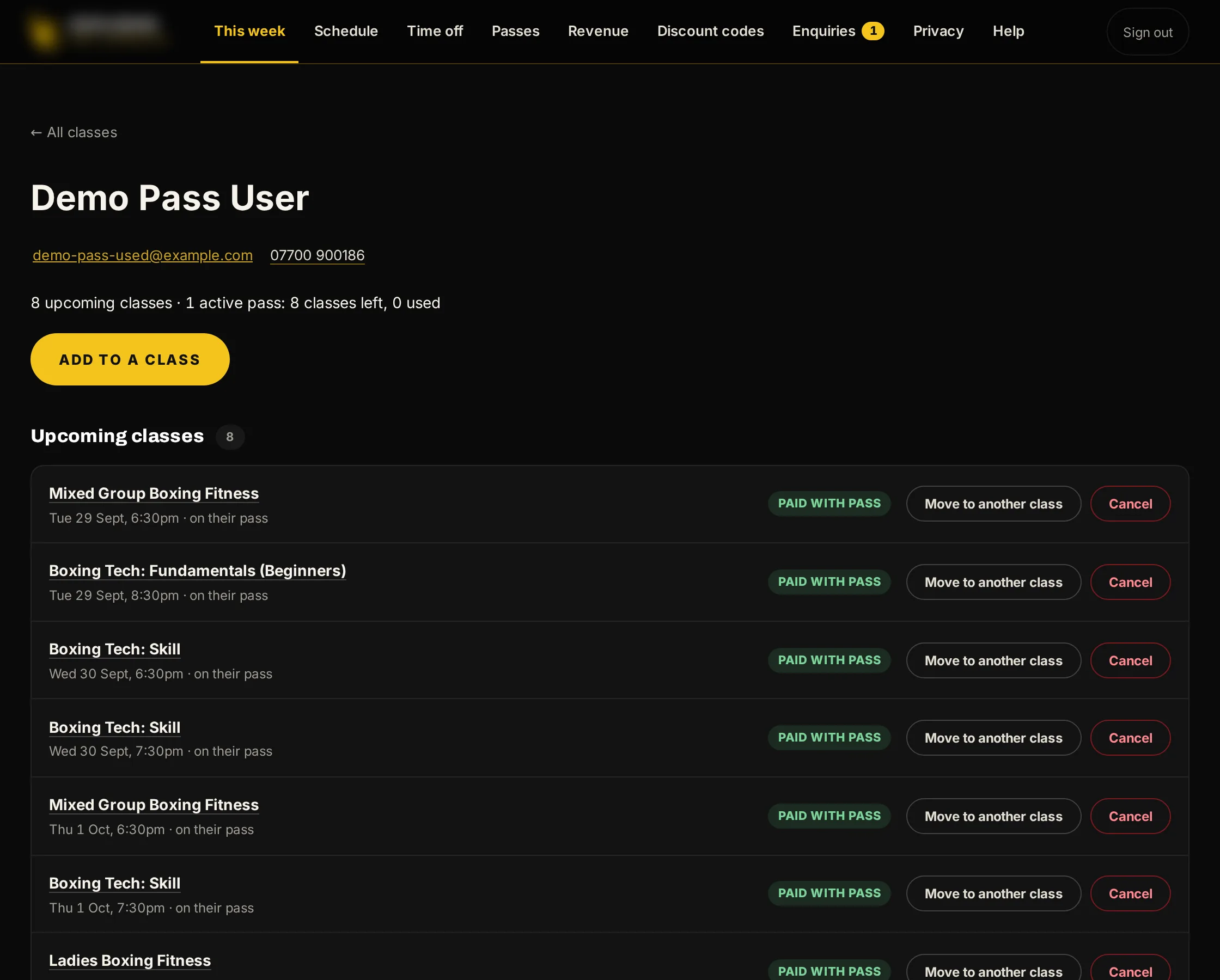
Task: Open demo-pass-used@example.com email link
Action: pos(143,255)
